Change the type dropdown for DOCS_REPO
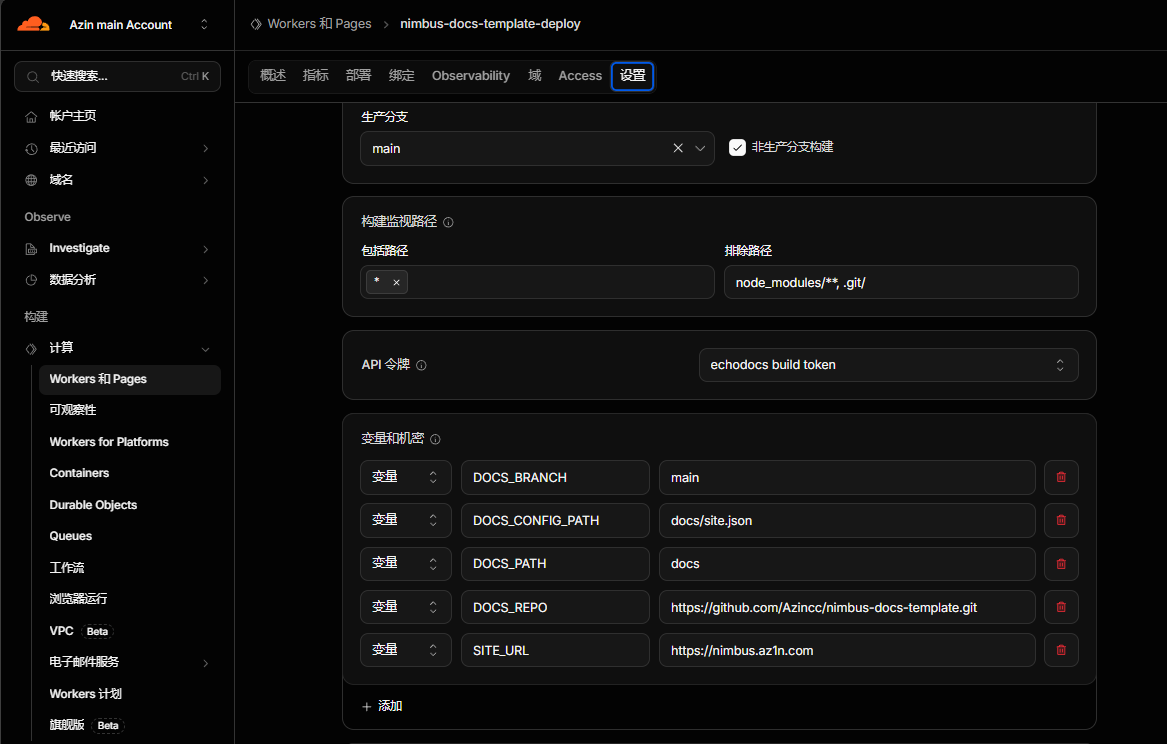Screen dimensions: 1167x744 [406, 607]
